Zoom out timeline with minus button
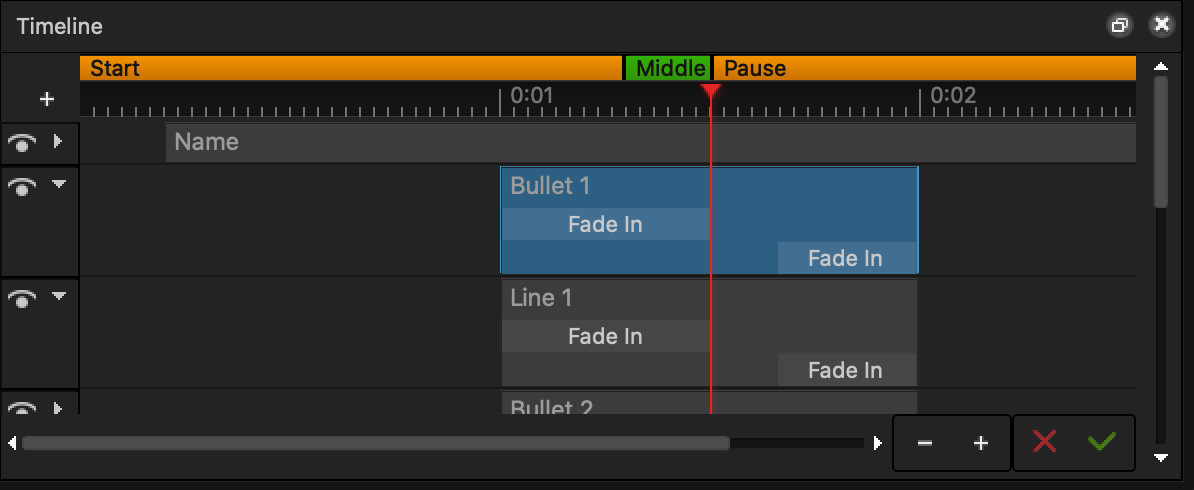 (x=925, y=443)
